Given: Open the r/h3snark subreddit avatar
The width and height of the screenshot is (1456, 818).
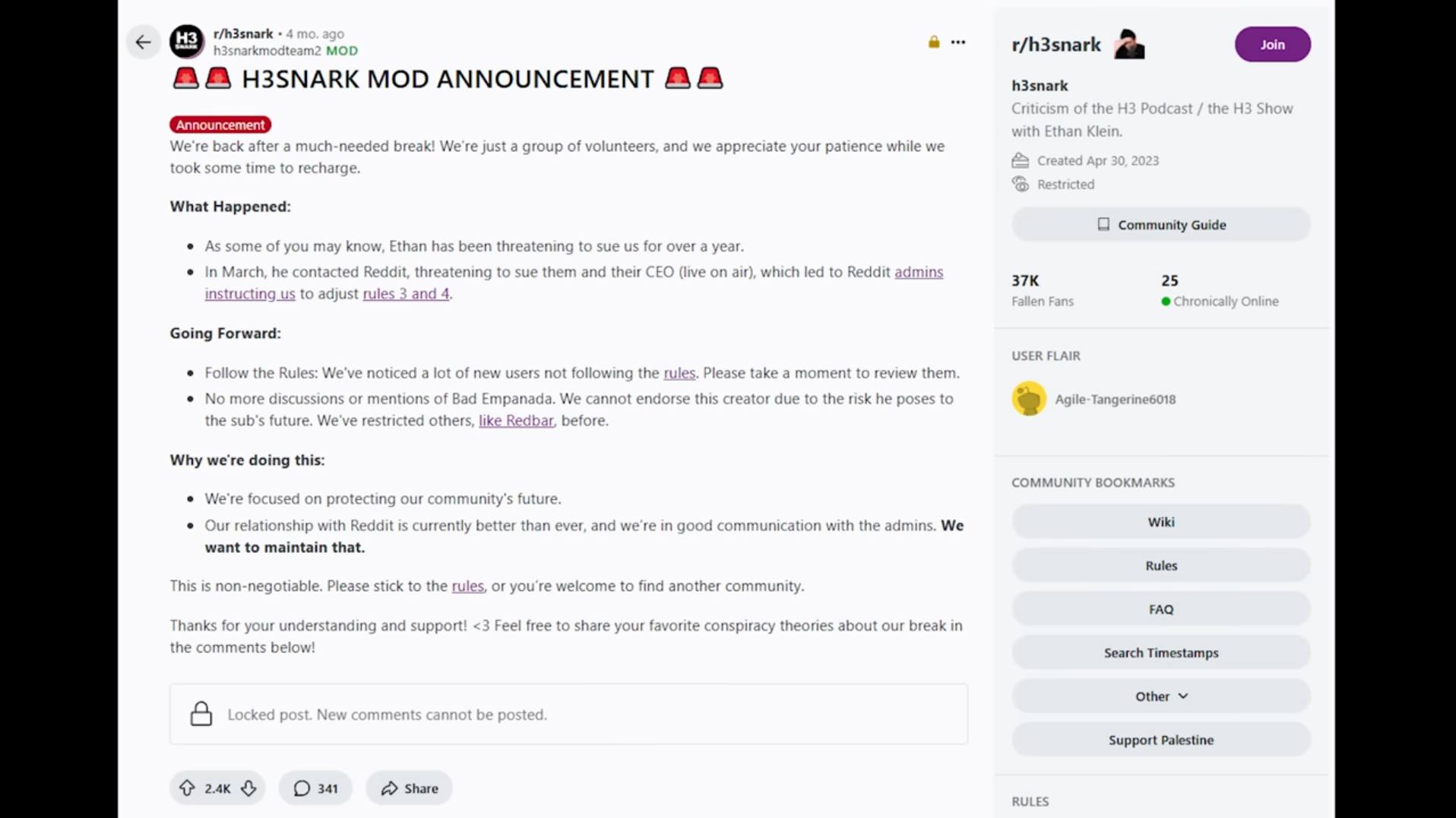Looking at the screenshot, I should (x=186, y=41).
